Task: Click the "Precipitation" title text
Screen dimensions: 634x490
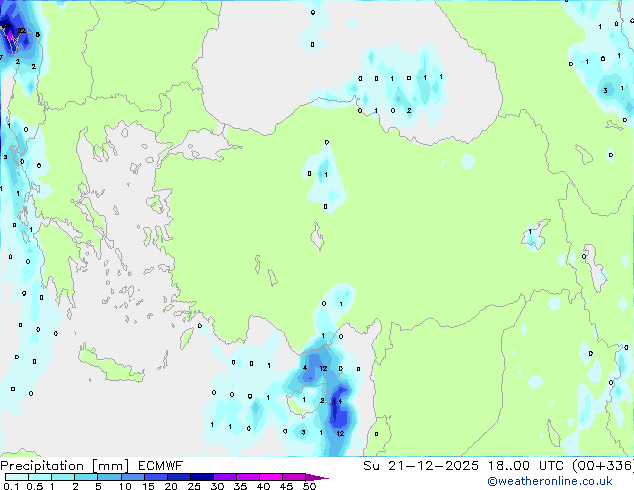Action: pyautogui.click(x=42, y=466)
